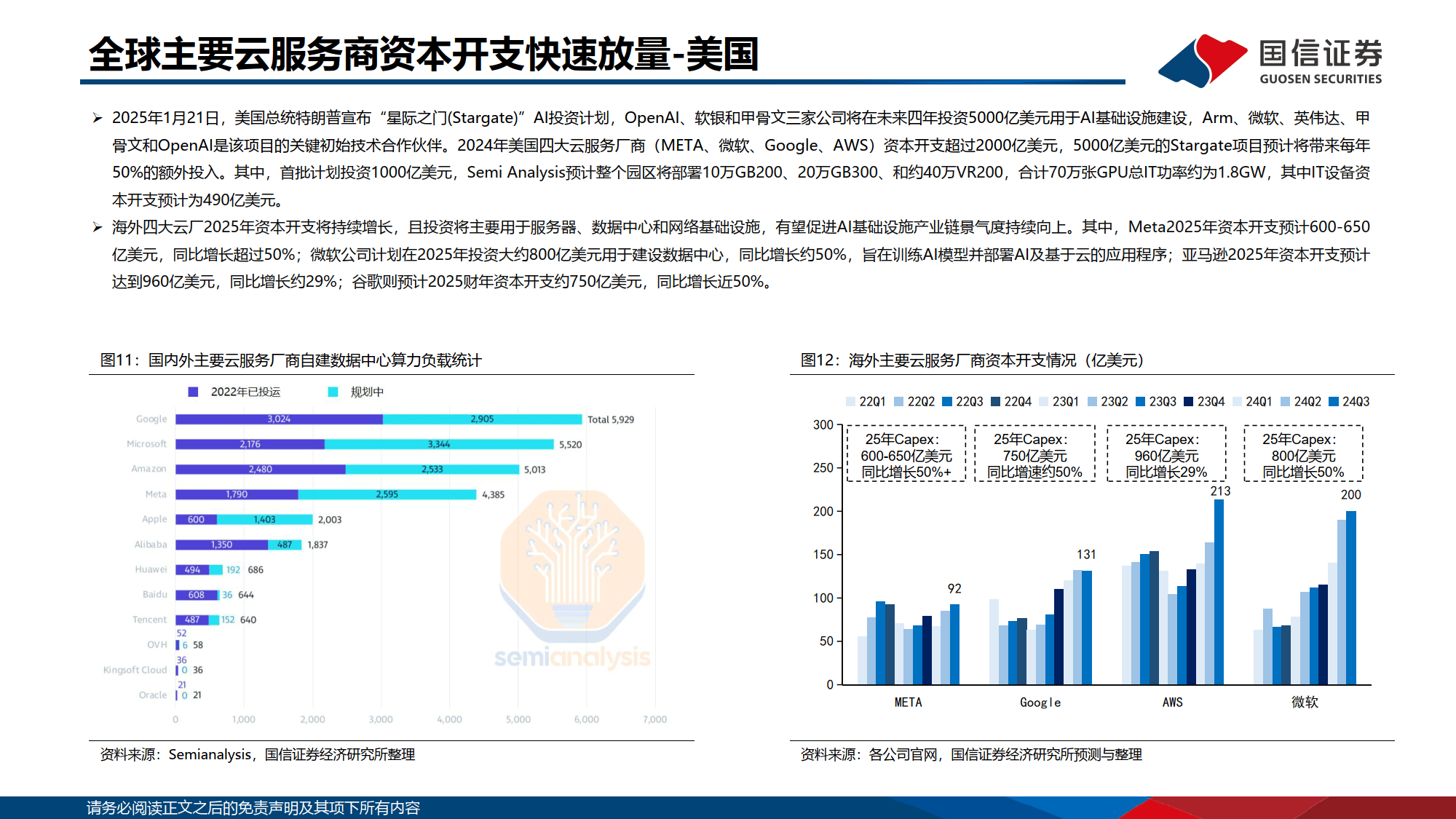The width and height of the screenshot is (1456, 819).
Task: Click the 资料来源 各公司官网 source note
Action: [971, 755]
